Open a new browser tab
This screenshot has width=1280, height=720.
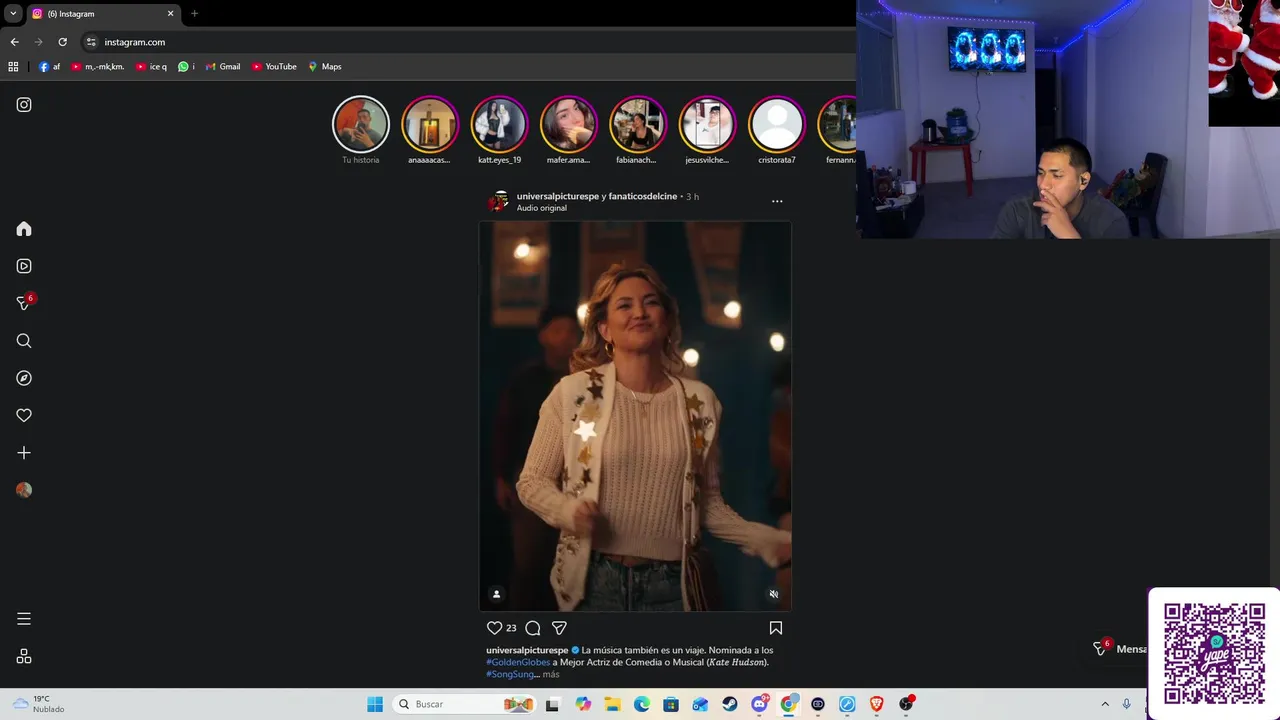tap(194, 14)
